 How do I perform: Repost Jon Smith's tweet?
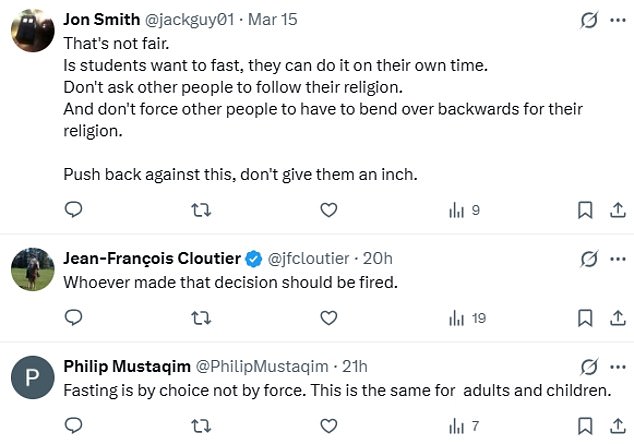pos(201,210)
